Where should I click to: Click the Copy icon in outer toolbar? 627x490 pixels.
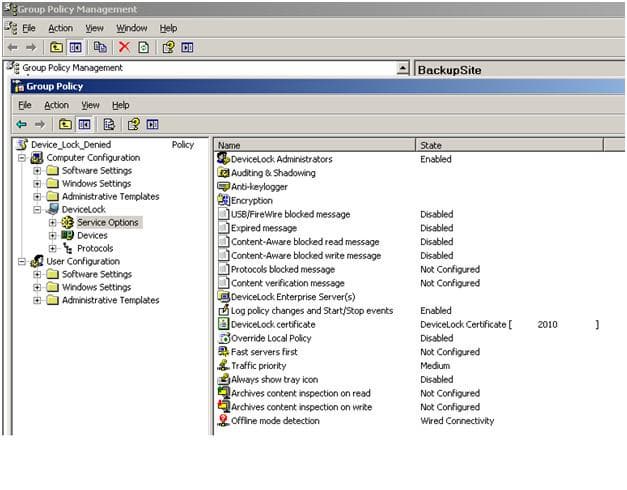pos(100,47)
